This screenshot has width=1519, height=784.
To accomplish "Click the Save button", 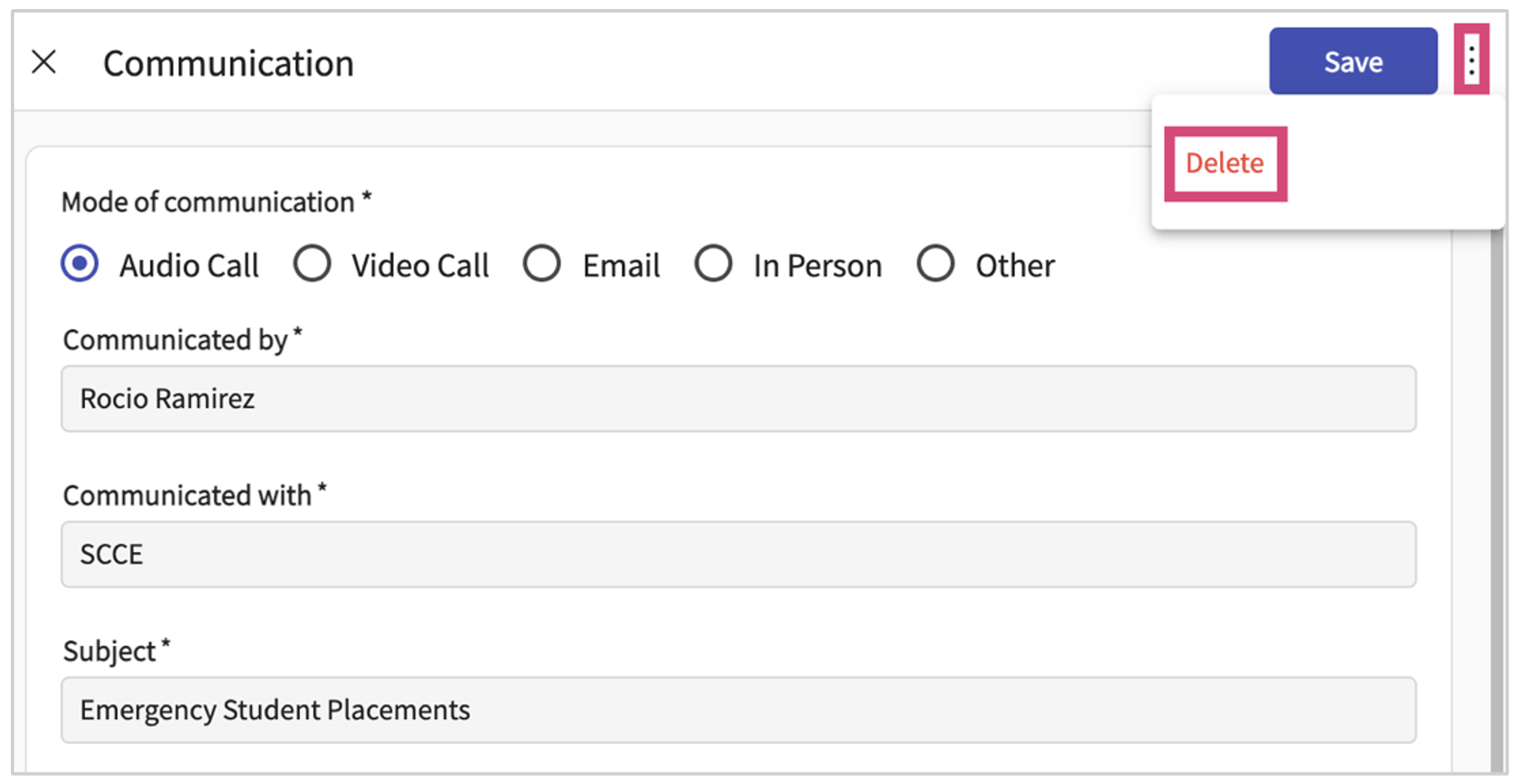I will point(1352,62).
